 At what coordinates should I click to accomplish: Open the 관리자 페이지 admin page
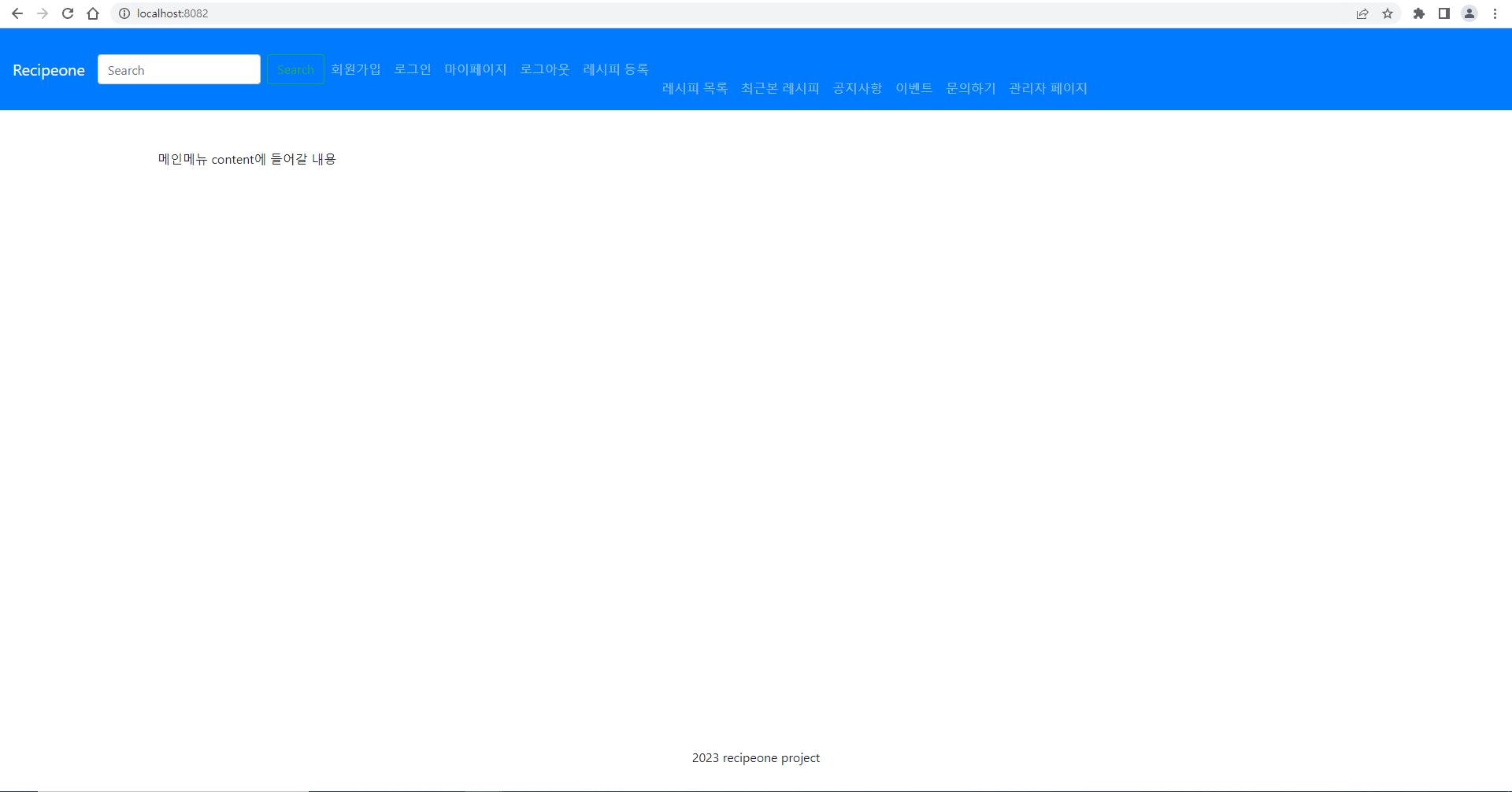(1048, 88)
